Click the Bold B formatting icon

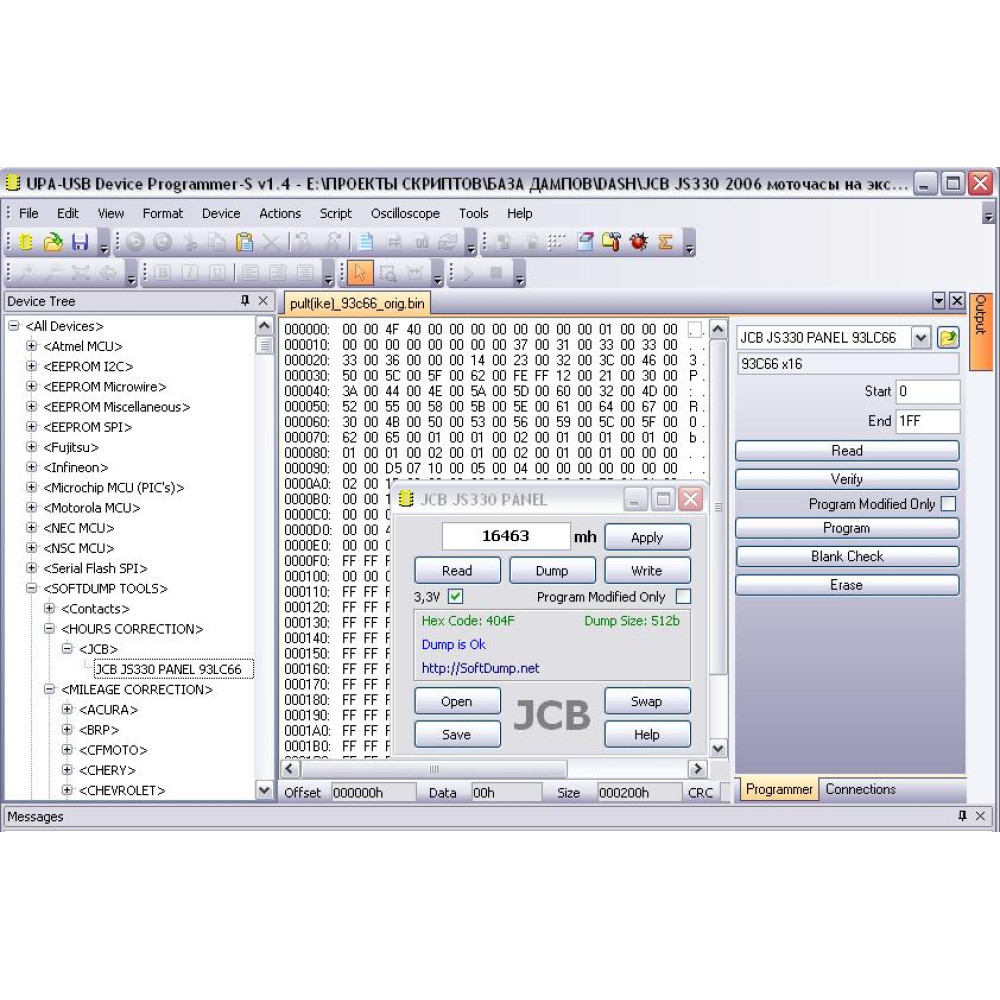click(x=162, y=273)
